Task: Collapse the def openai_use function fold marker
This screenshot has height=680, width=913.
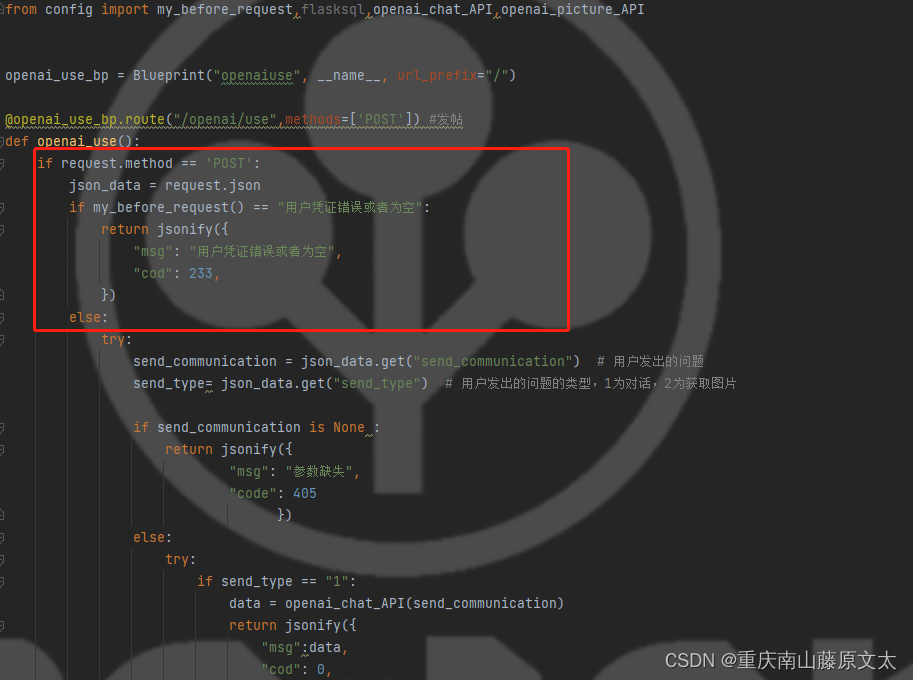Action: click(2, 141)
